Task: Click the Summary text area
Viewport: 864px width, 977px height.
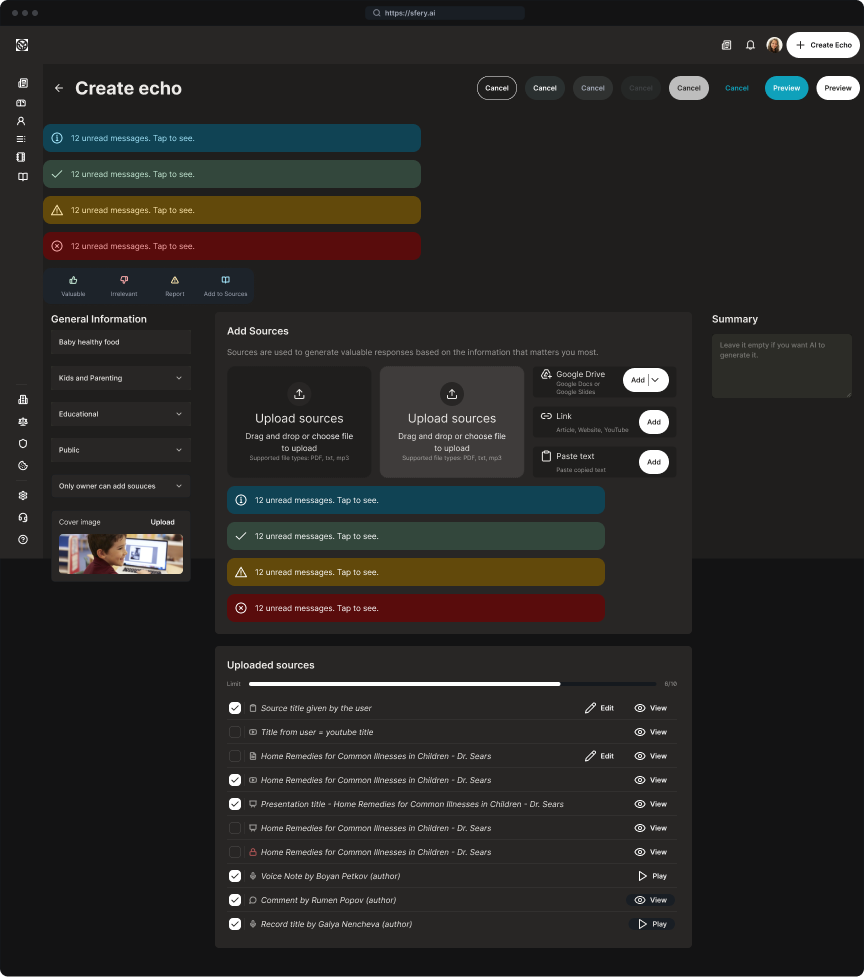Action: (x=781, y=366)
